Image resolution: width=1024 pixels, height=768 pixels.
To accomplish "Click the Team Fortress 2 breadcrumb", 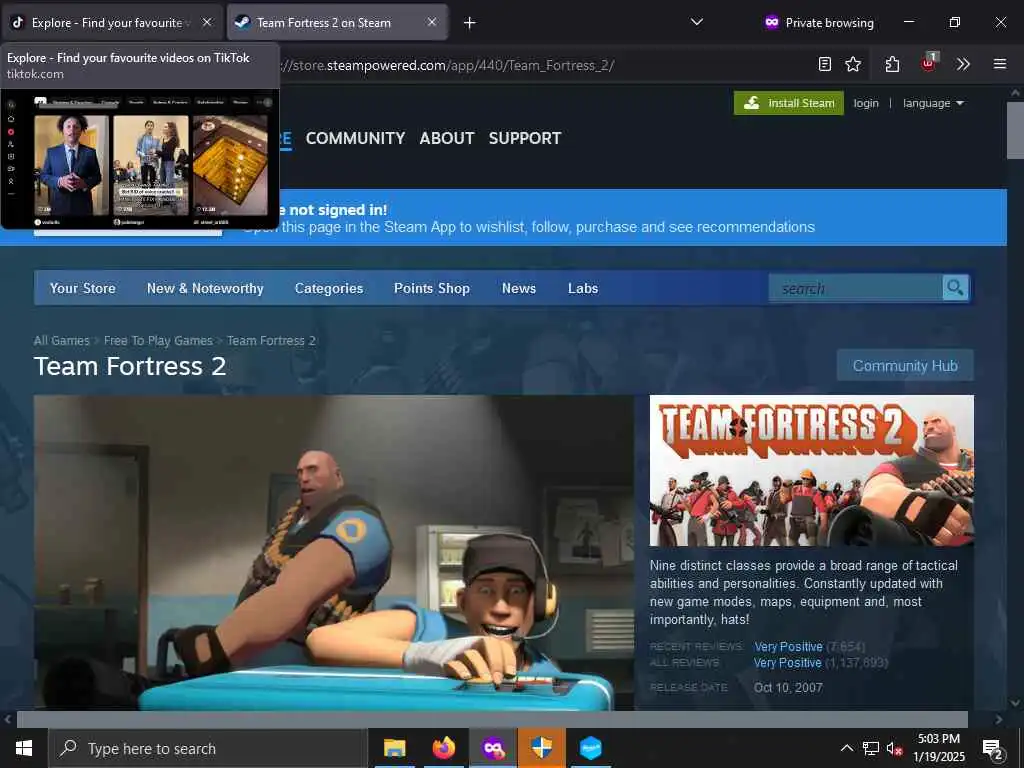I will coord(271,341).
